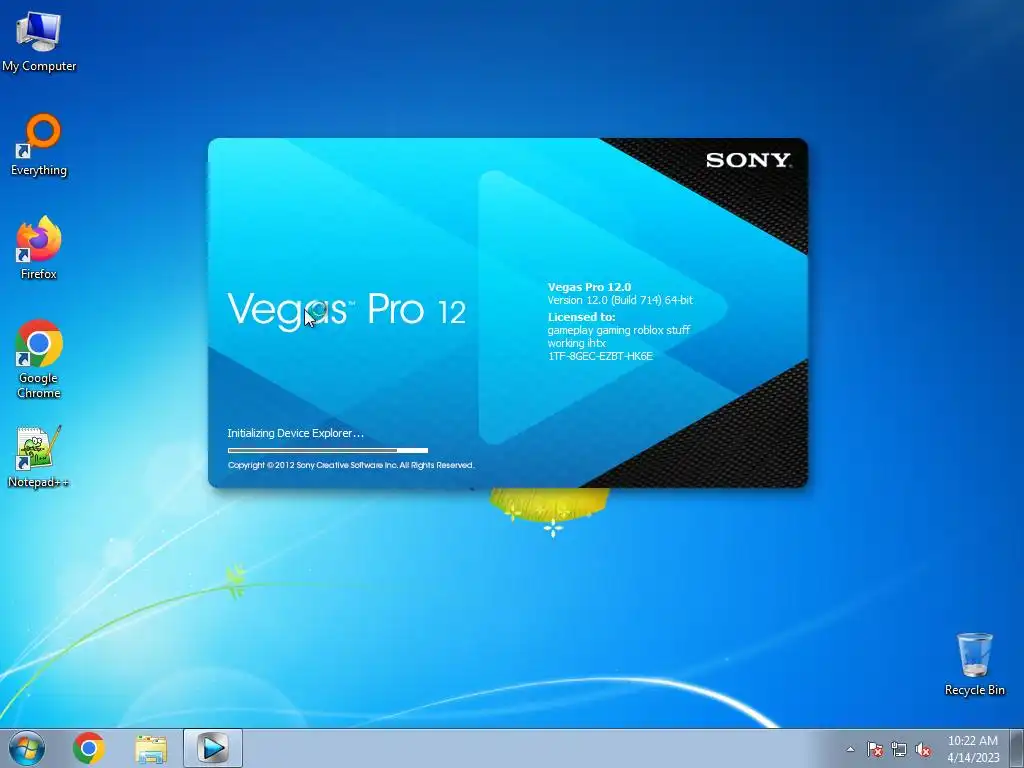Click the network status tray icon
This screenshot has height=768, width=1024.
pos(899,749)
